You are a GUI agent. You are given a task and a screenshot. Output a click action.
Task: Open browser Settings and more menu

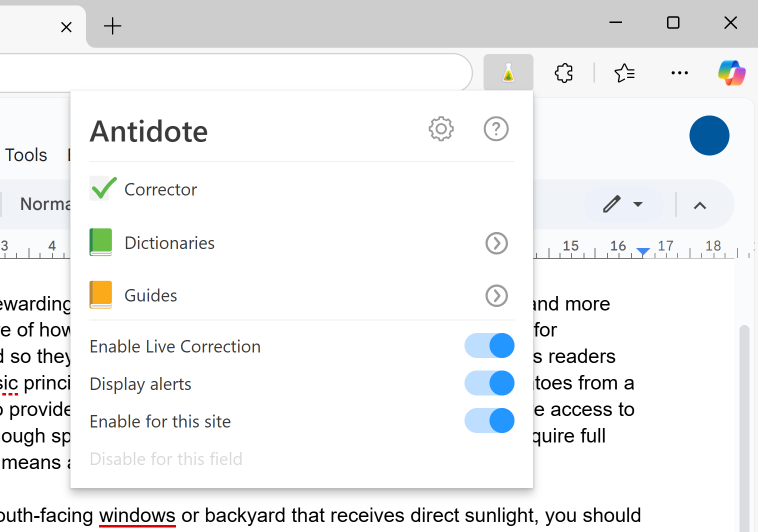(680, 73)
